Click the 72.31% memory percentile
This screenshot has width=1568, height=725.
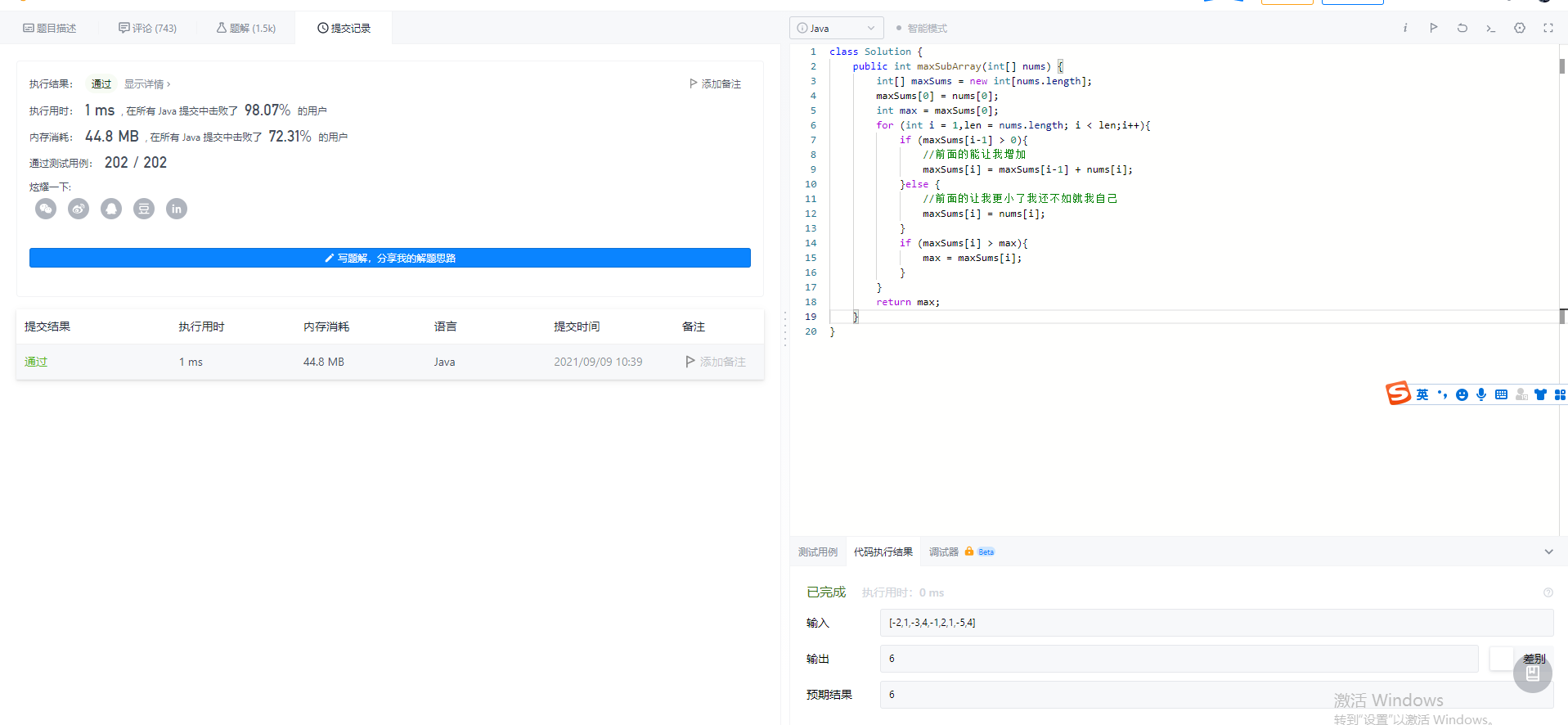pos(290,137)
